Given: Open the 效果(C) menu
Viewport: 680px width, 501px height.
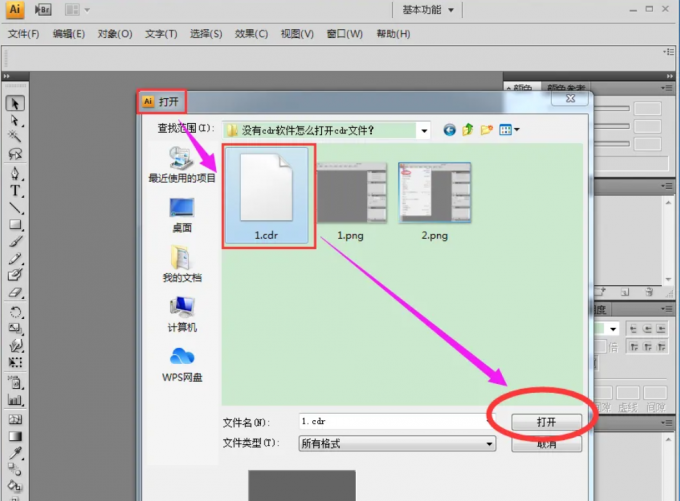Looking at the screenshot, I should (x=251, y=34).
